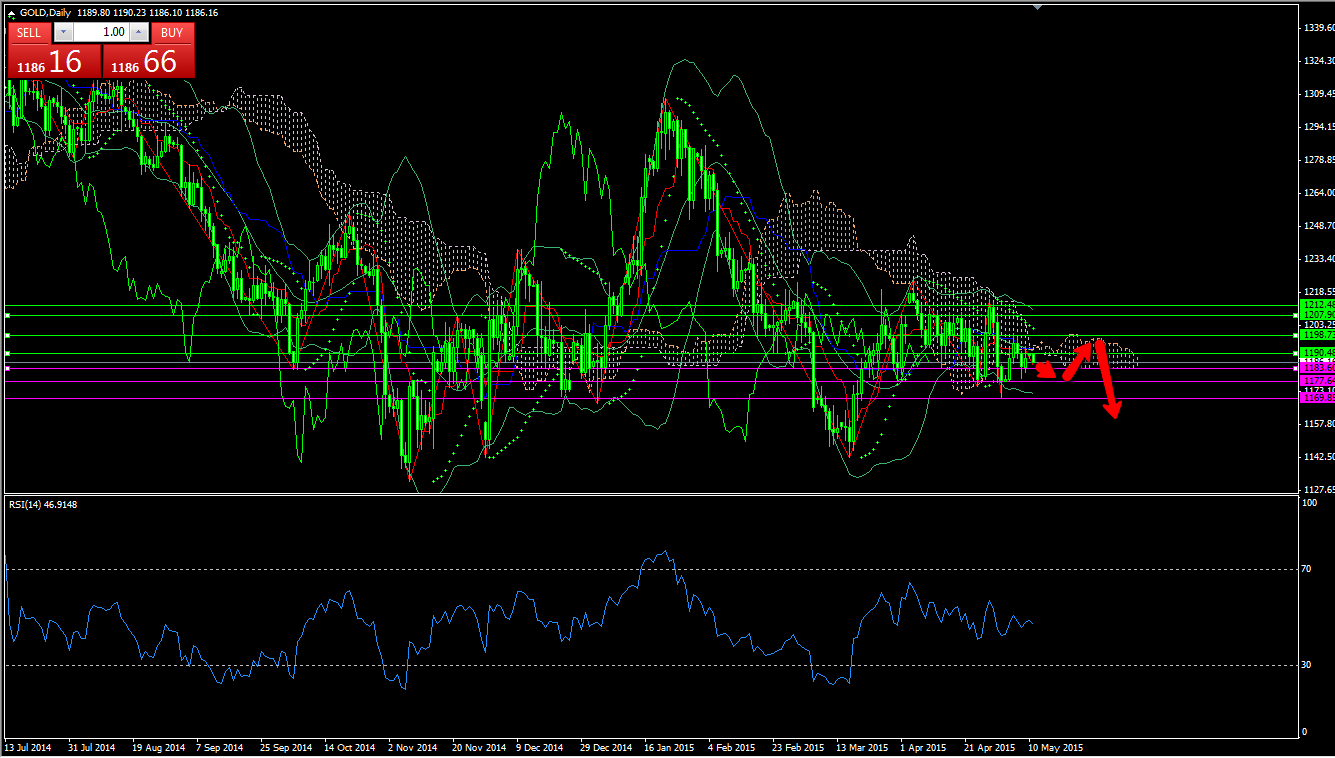Click the 29 Dec 2014 date label

(606, 747)
